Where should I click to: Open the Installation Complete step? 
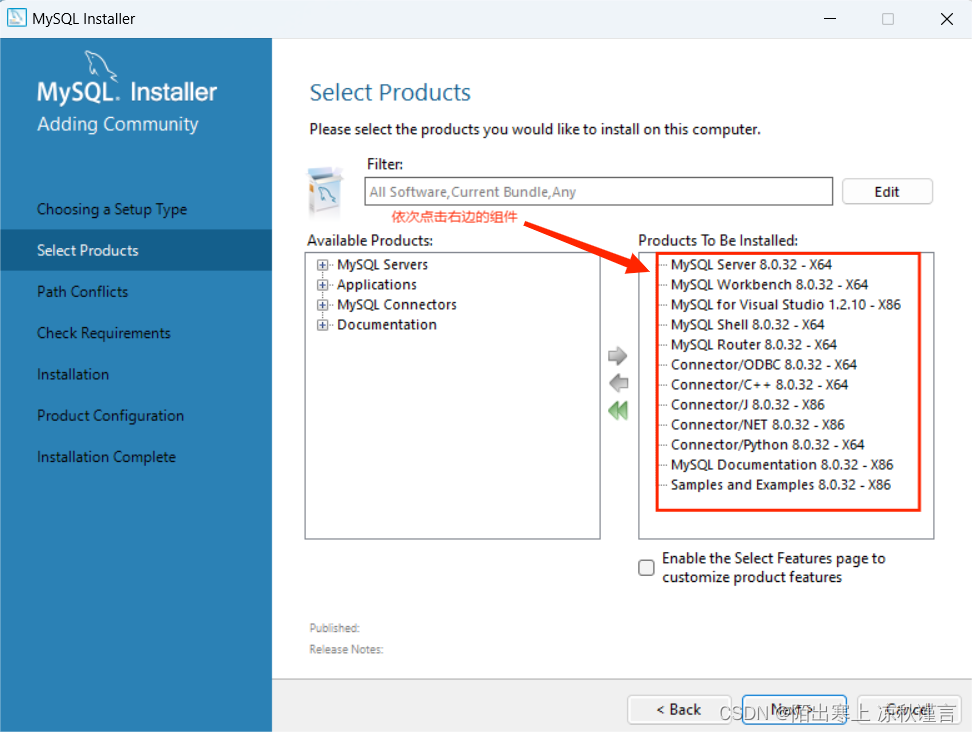tap(106, 457)
